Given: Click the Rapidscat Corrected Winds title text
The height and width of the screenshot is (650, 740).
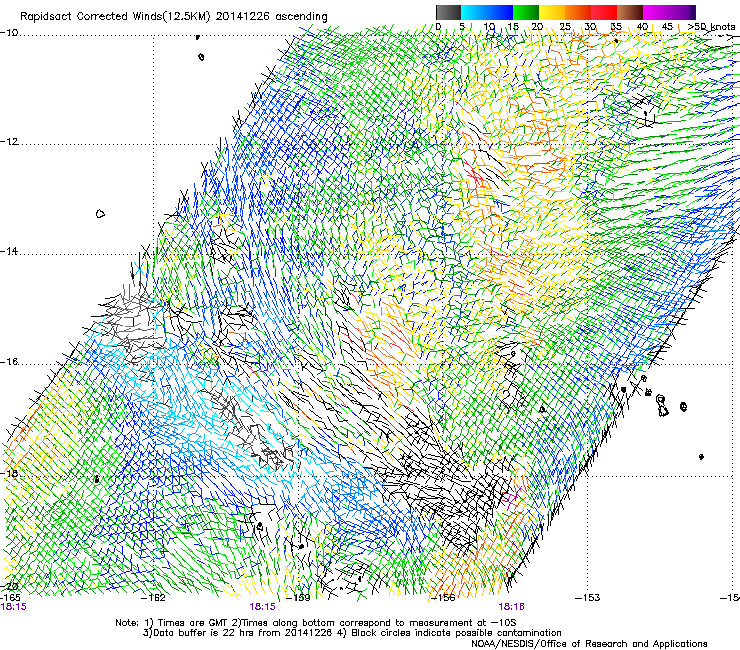Looking at the screenshot, I should pyautogui.click(x=174, y=17).
